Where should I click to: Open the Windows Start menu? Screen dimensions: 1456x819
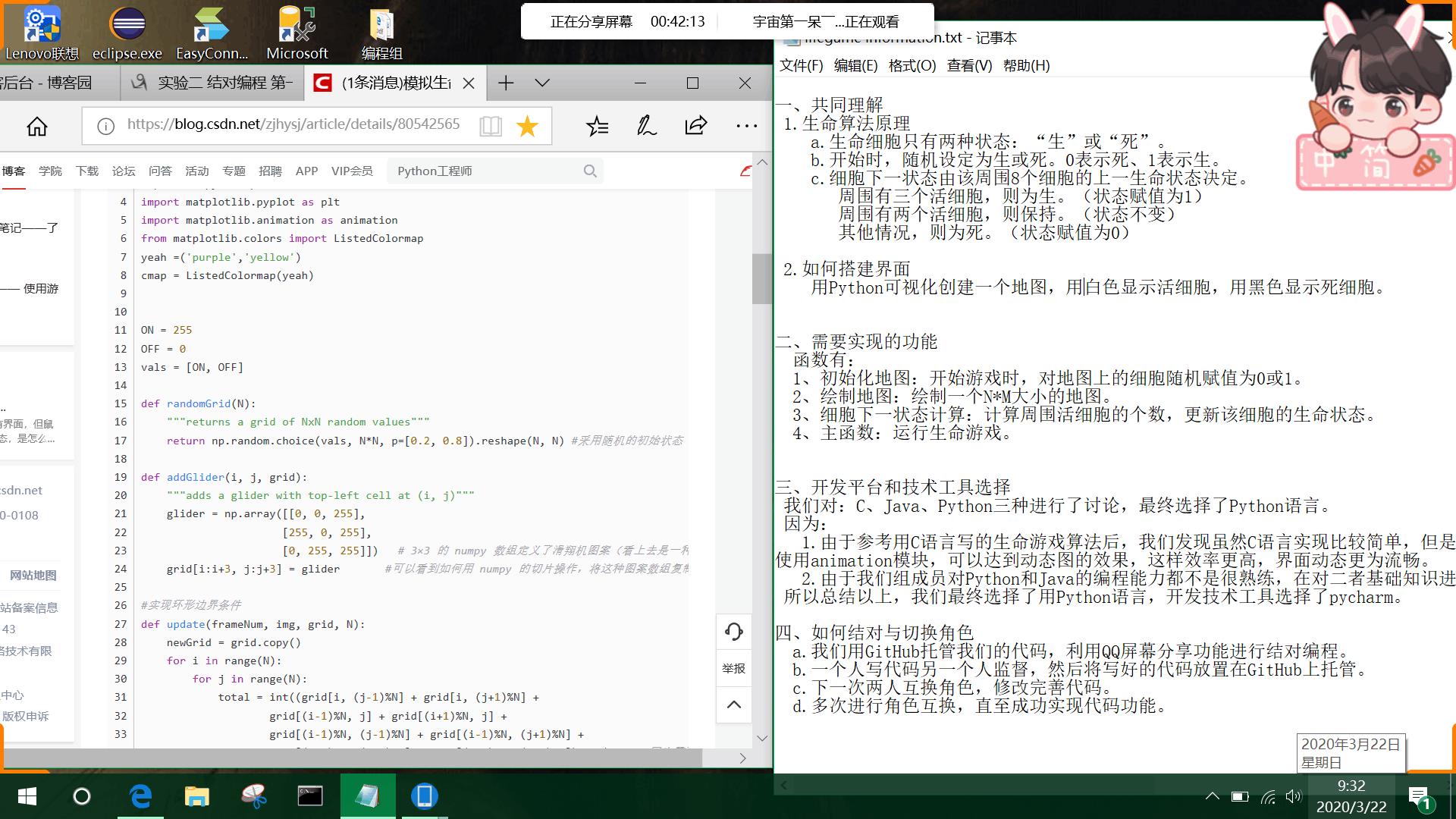[27, 796]
